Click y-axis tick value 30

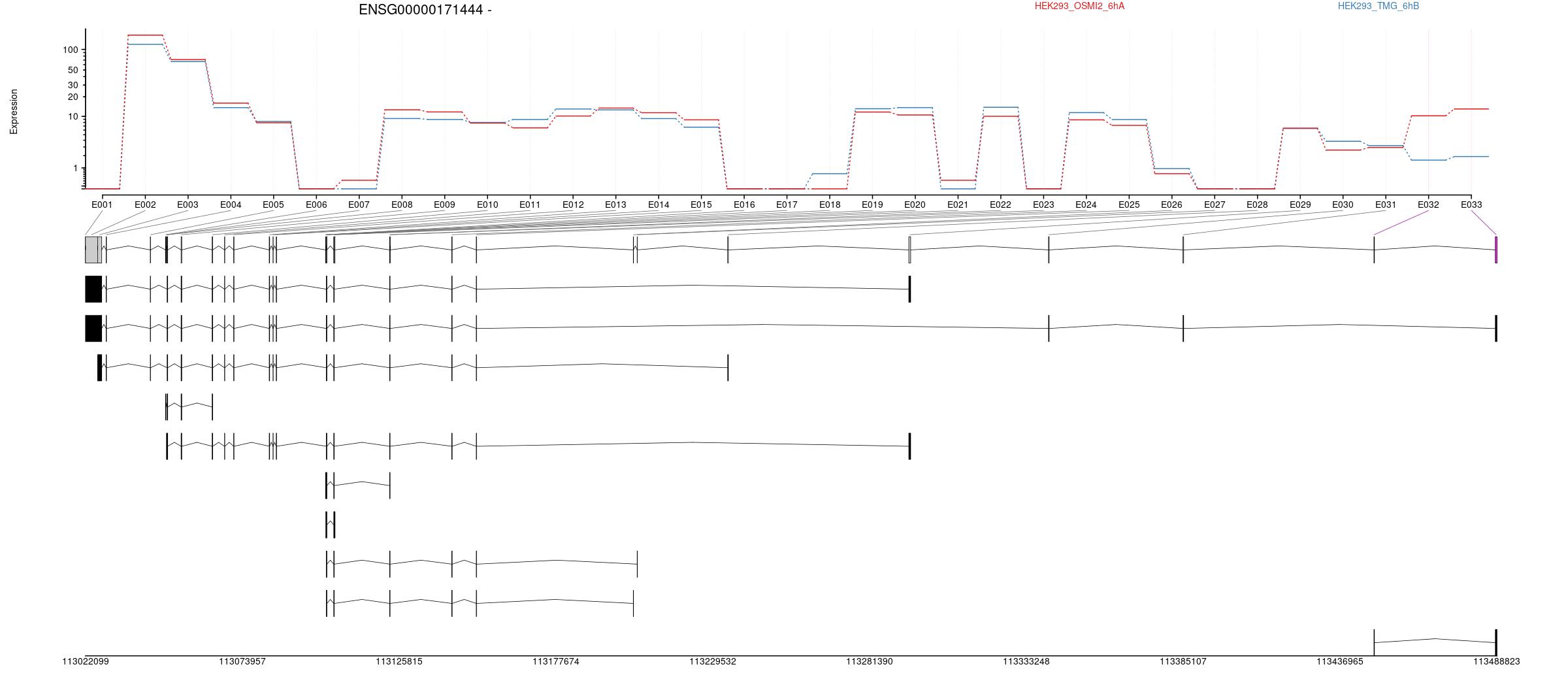[x=73, y=85]
